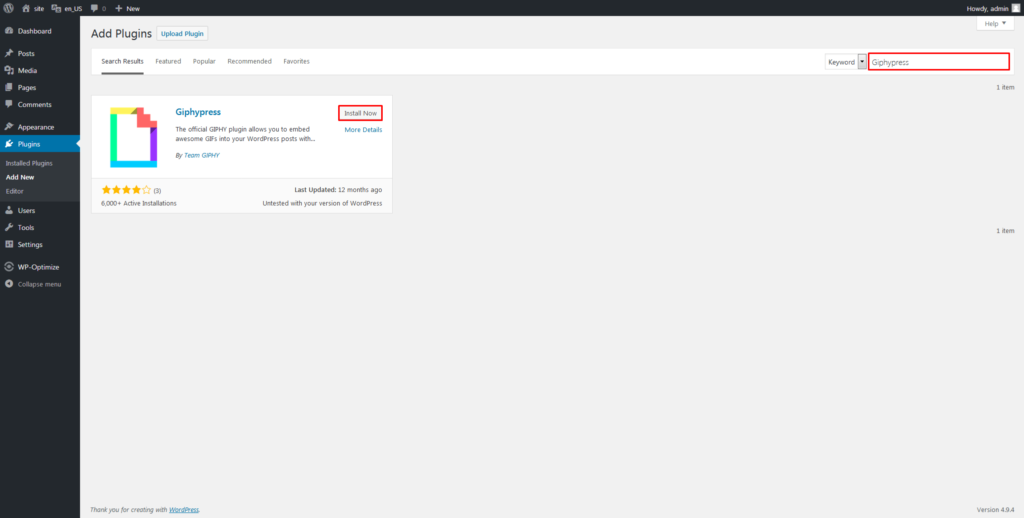The width and height of the screenshot is (1024, 518).
Task: Open the Keyword search type dropdown
Action: click(846, 62)
